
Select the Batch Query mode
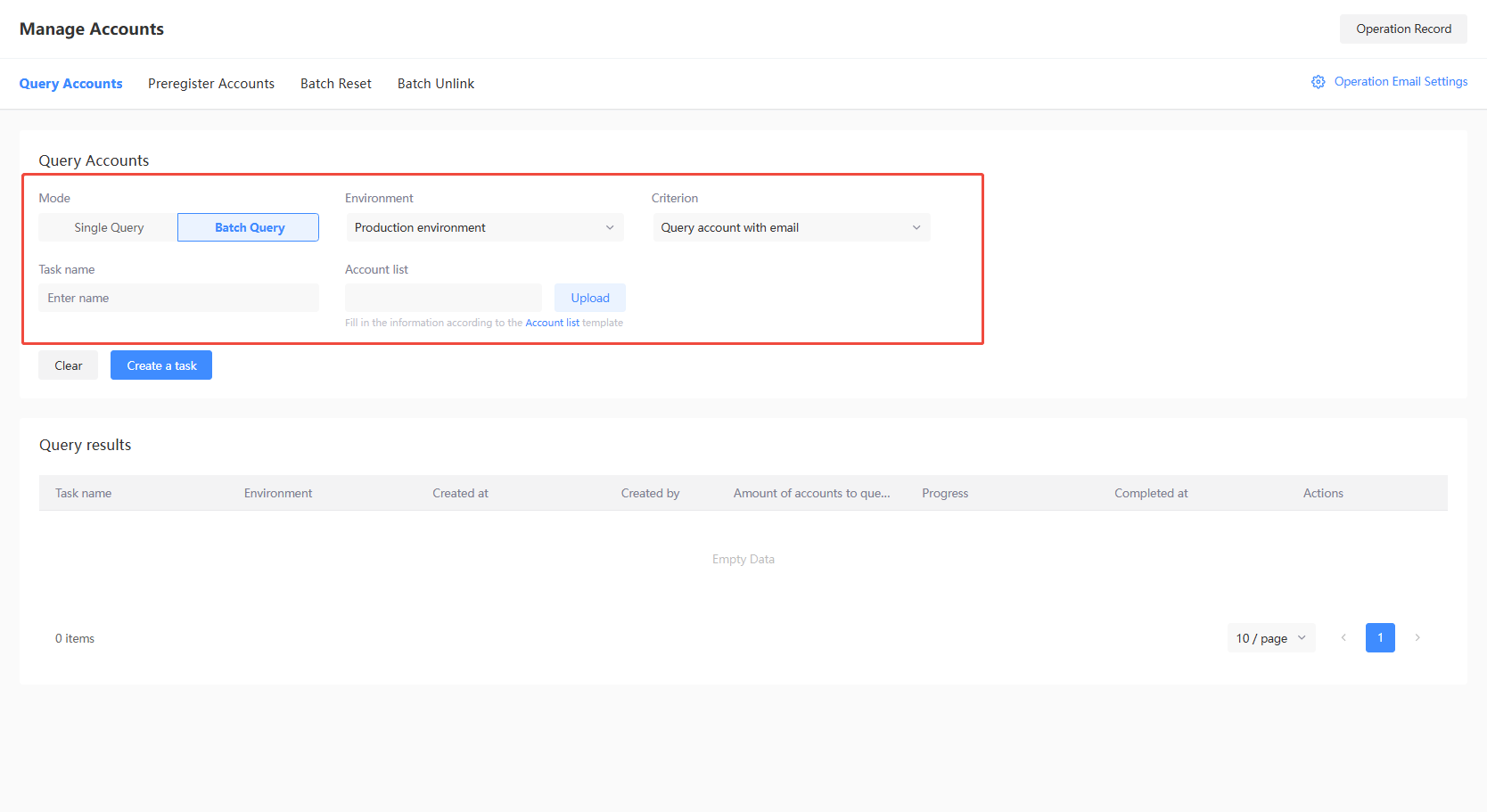(249, 227)
